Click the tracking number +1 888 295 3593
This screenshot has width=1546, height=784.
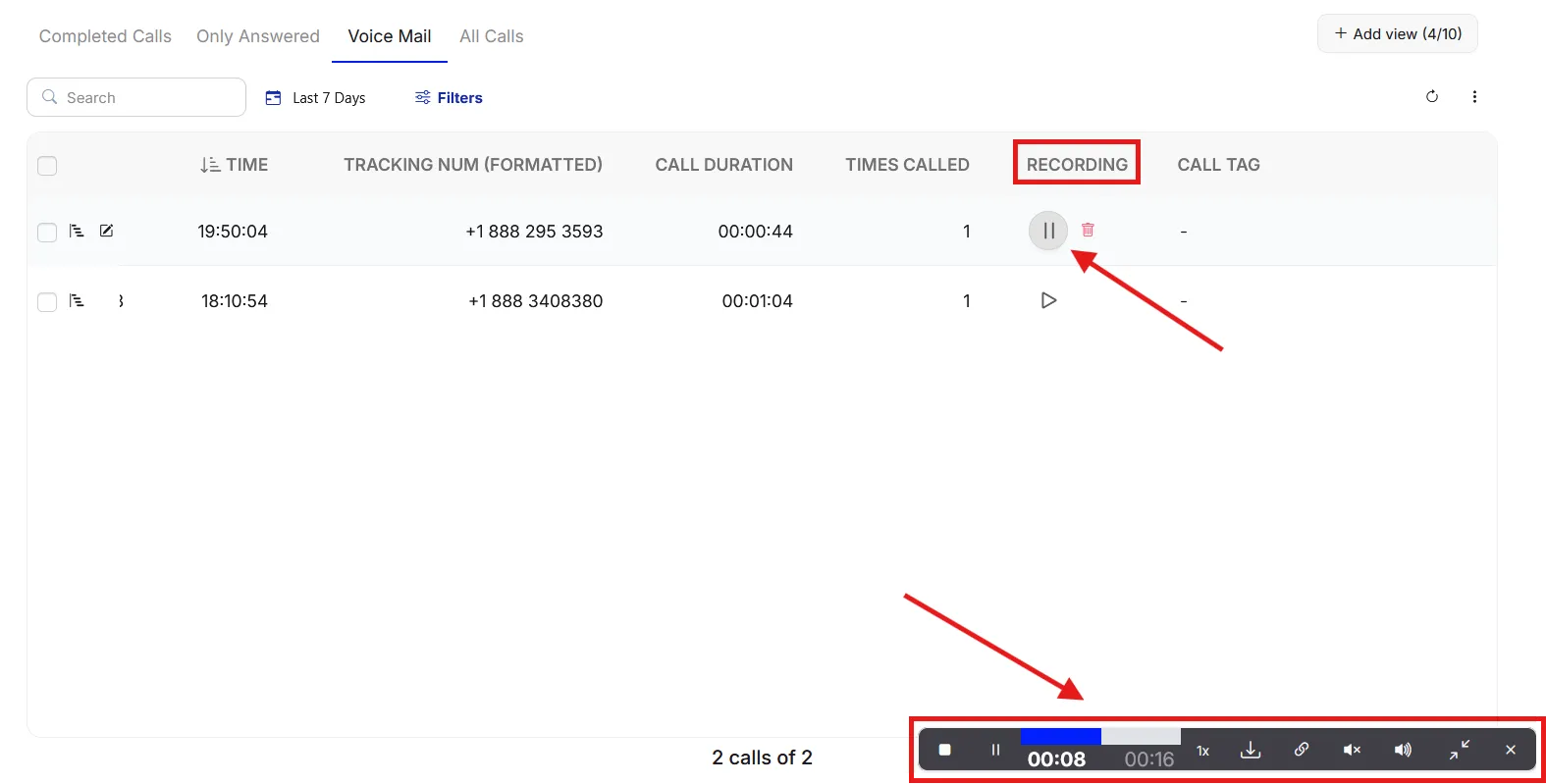534,232
